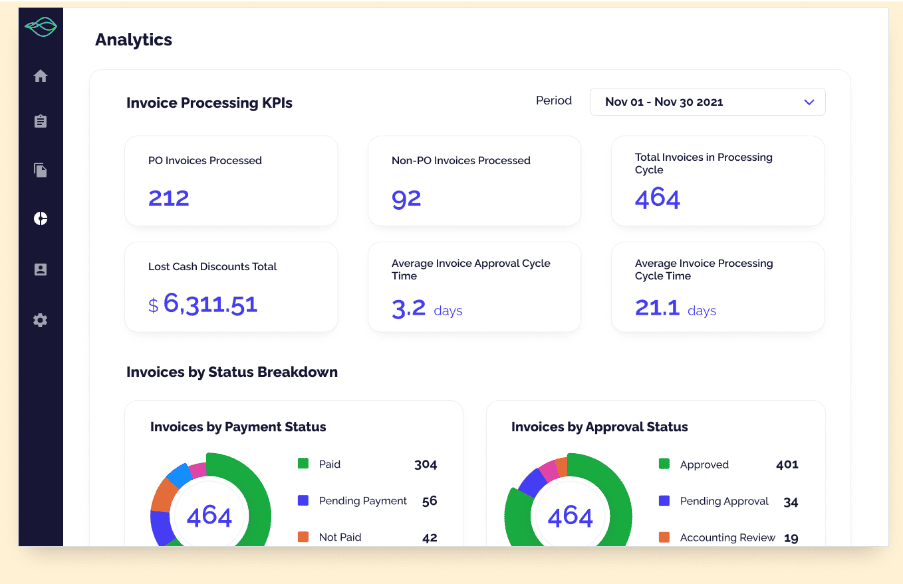Click the orange Accounting Review legend swatch

coord(664,537)
